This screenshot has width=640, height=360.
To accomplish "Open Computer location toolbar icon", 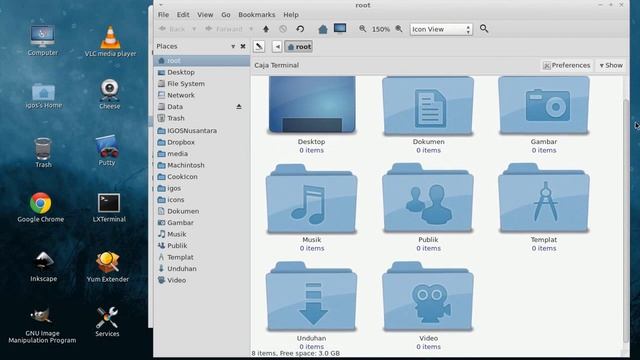I will tap(340, 28).
